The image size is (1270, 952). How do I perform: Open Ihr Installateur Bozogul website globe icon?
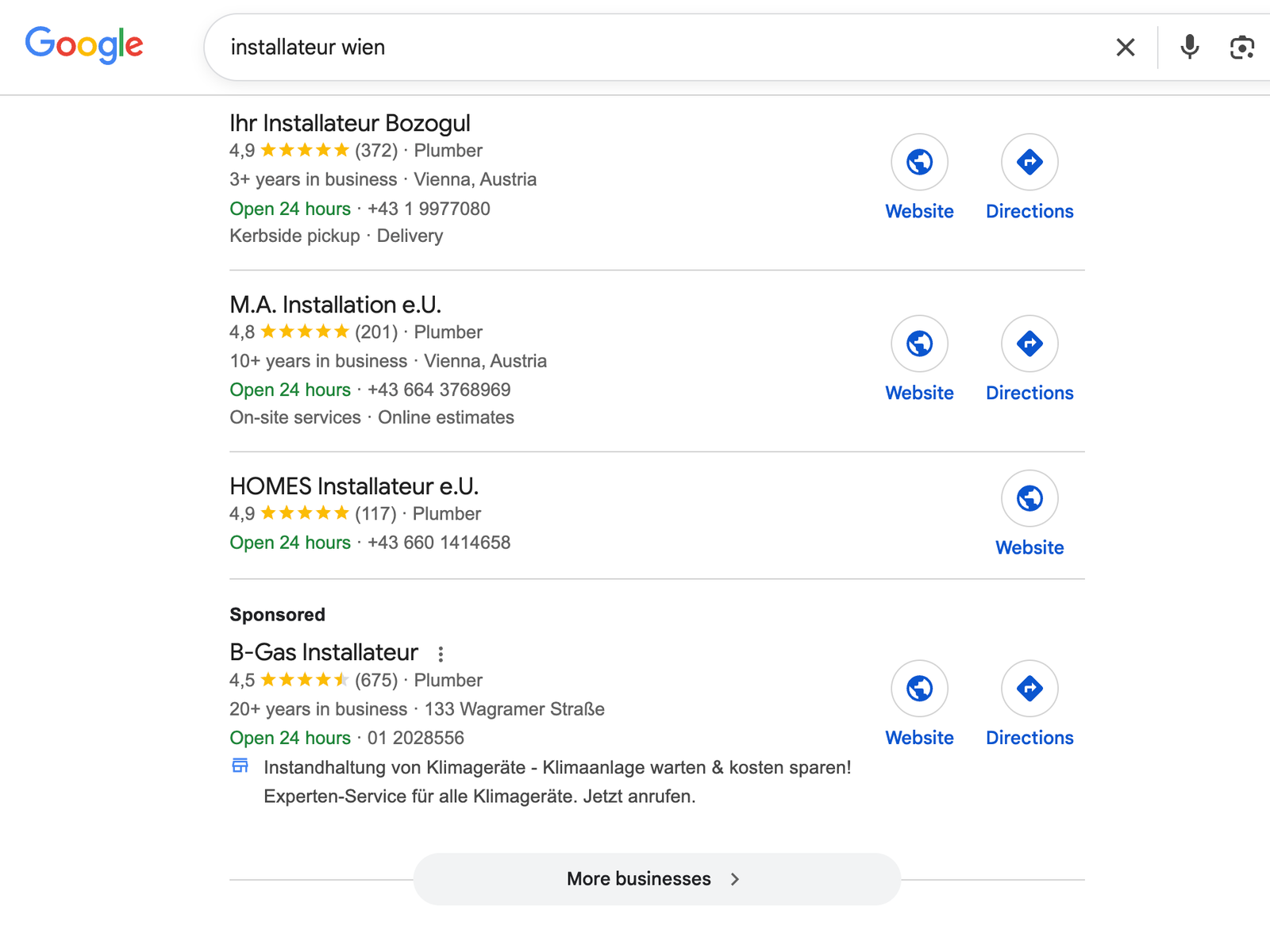tap(919, 163)
